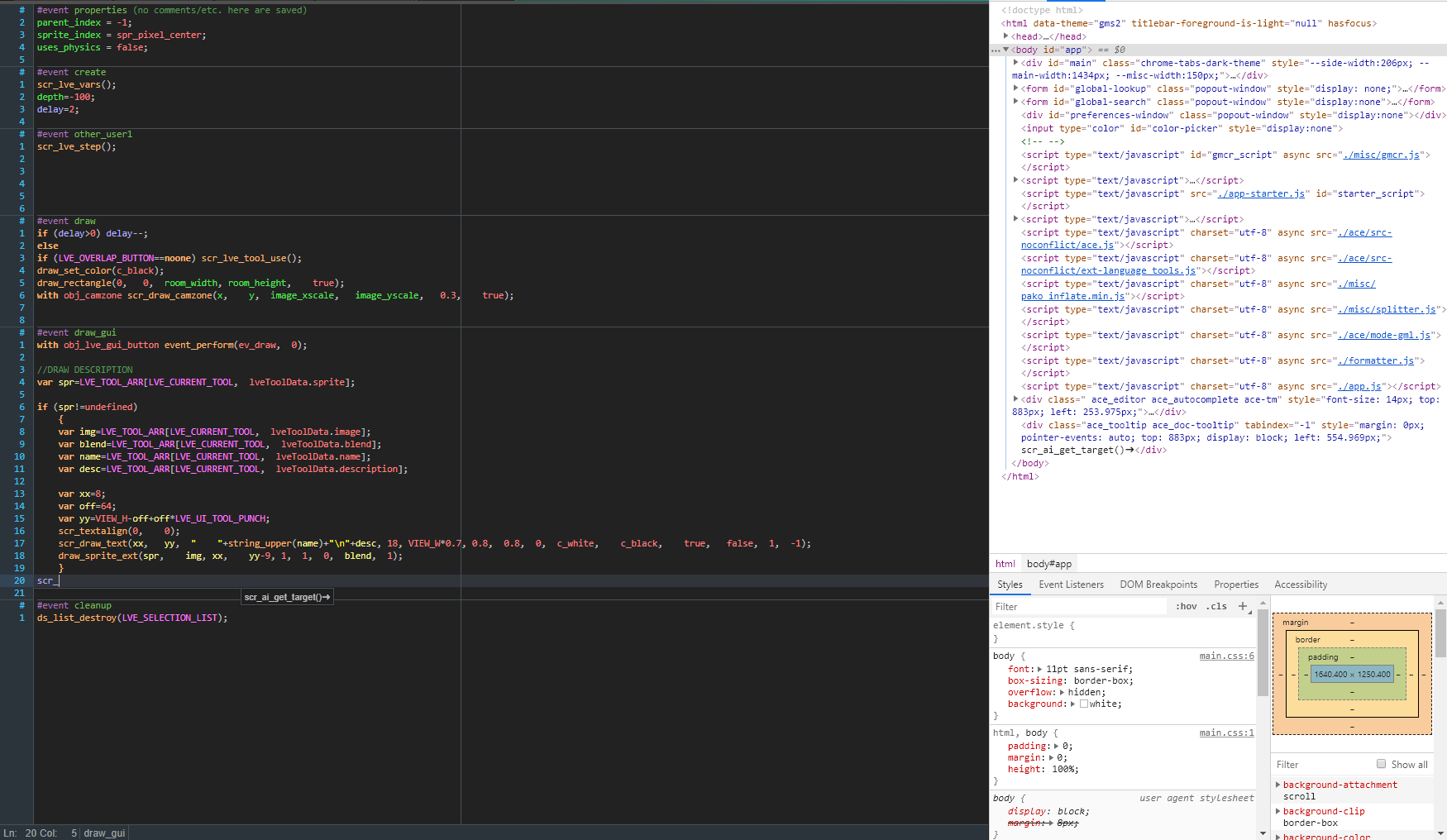1447x840 pixels.
Task: Expand the global-search form node
Action: pyautogui.click(x=1016, y=102)
